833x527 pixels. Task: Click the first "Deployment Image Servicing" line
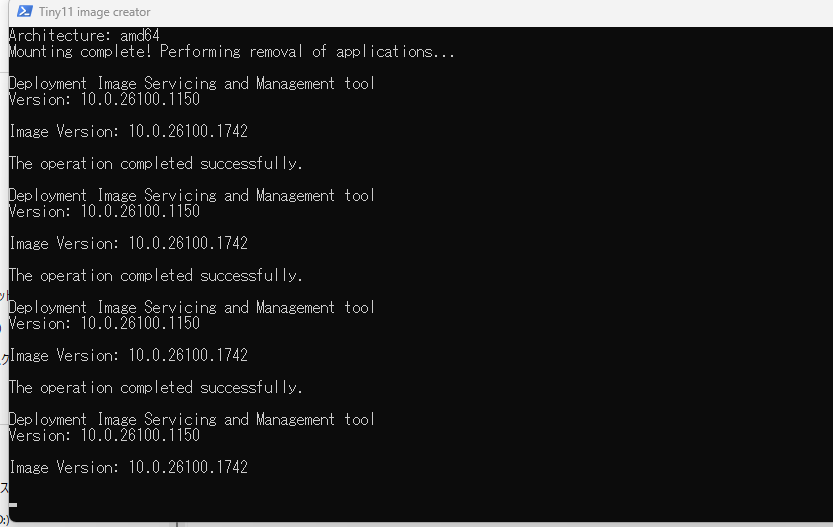click(x=191, y=83)
